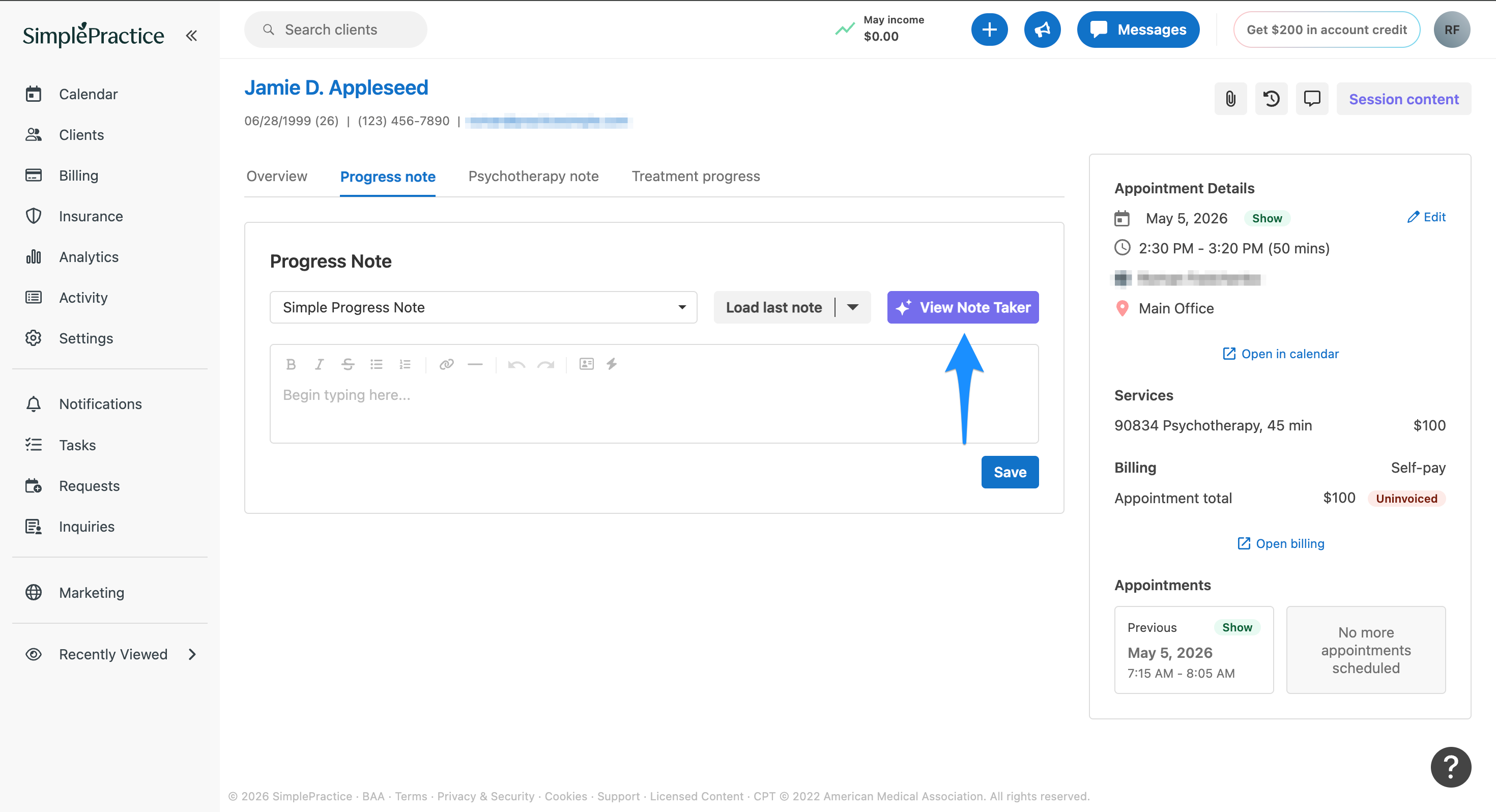The width and height of the screenshot is (1496, 812).
Task: Toggle bold formatting in the editor
Action: (291, 364)
